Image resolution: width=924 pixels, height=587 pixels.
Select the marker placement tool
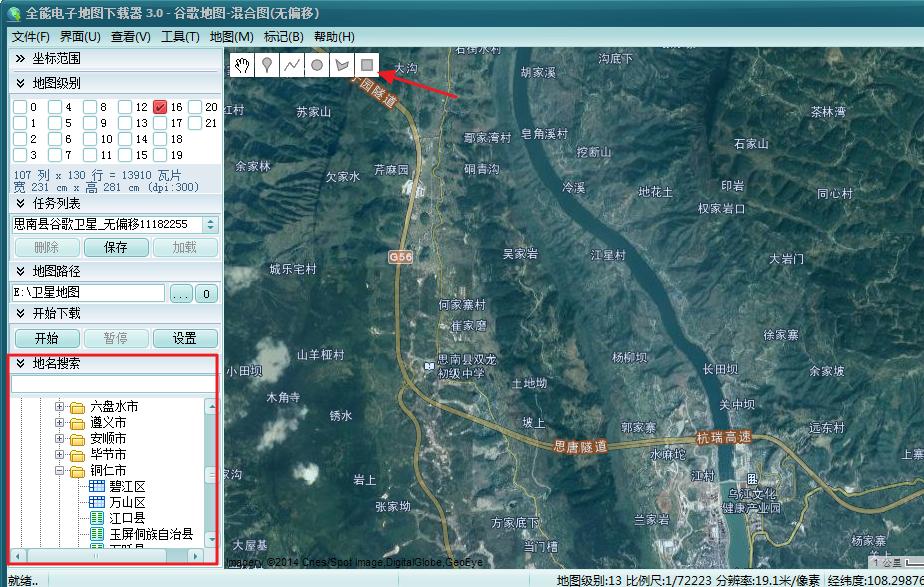pos(268,65)
